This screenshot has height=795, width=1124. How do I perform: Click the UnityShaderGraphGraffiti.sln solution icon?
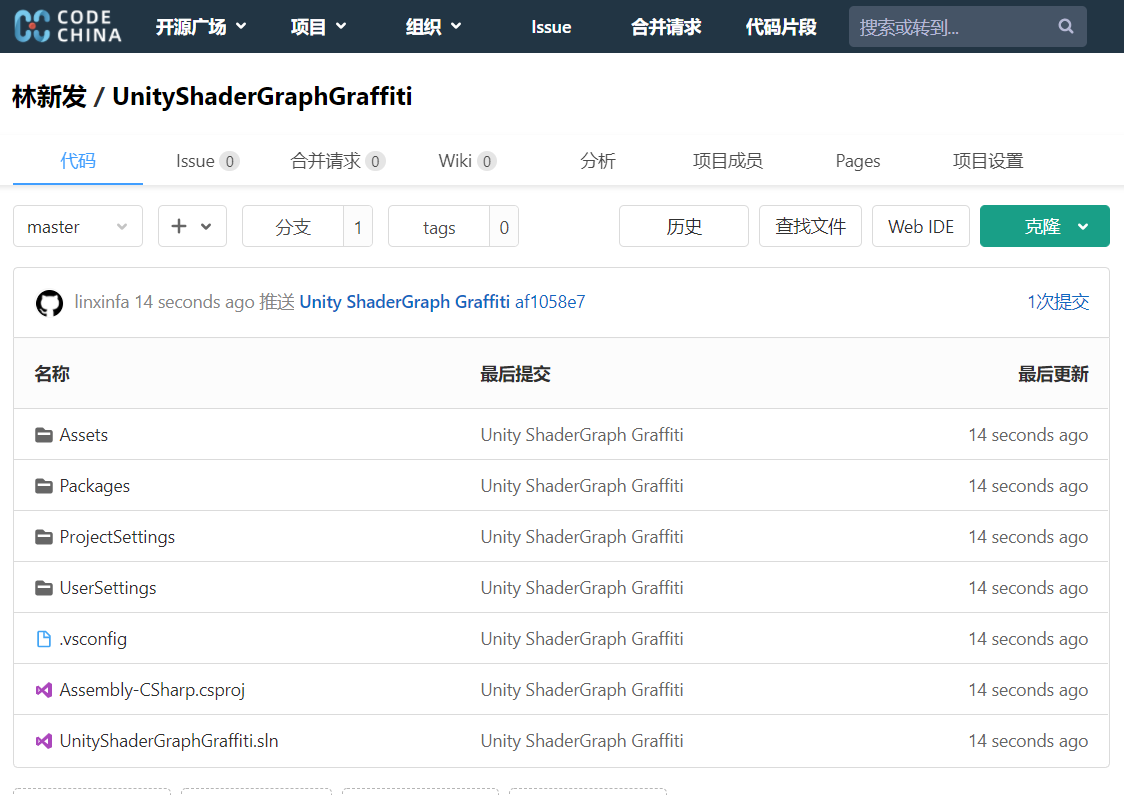click(x=44, y=740)
